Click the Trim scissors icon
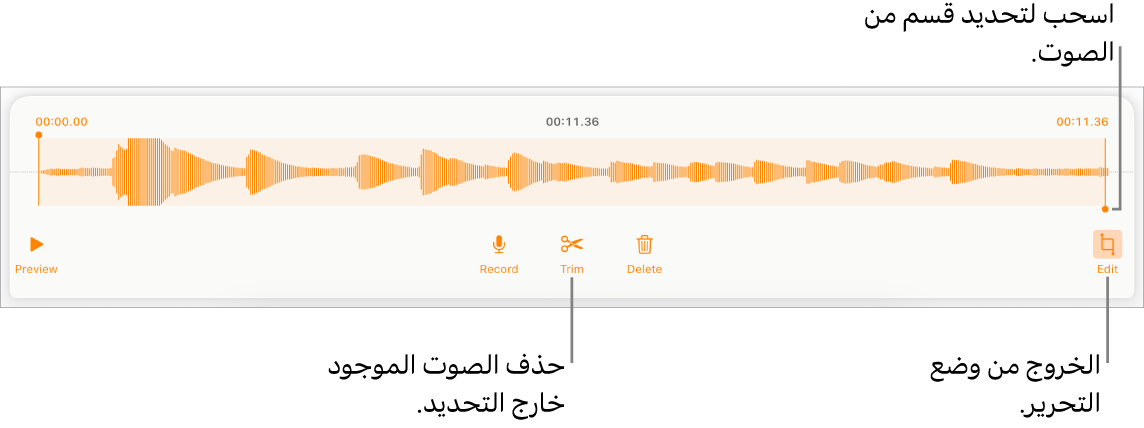 (x=572, y=244)
